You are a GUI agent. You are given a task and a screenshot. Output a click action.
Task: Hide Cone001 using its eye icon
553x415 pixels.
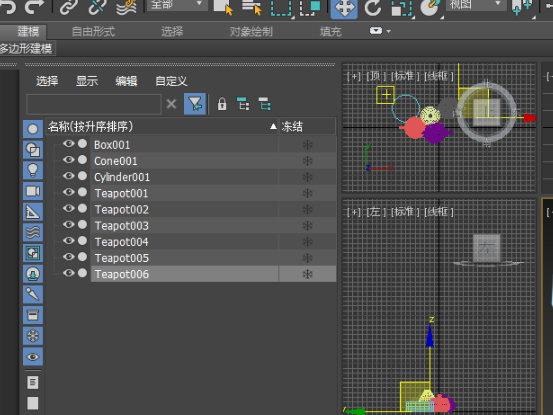[x=68, y=160]
